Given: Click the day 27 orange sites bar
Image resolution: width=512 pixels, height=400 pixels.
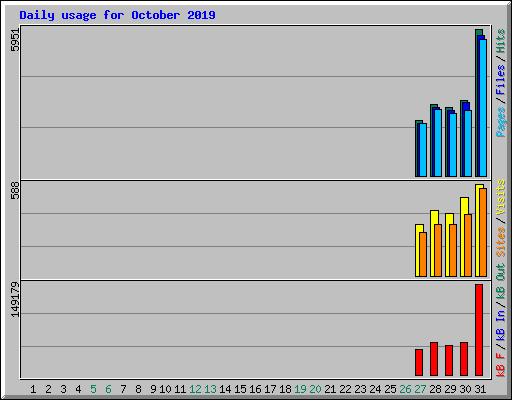Looking at the screenshot, I should [x=423, y=254].
